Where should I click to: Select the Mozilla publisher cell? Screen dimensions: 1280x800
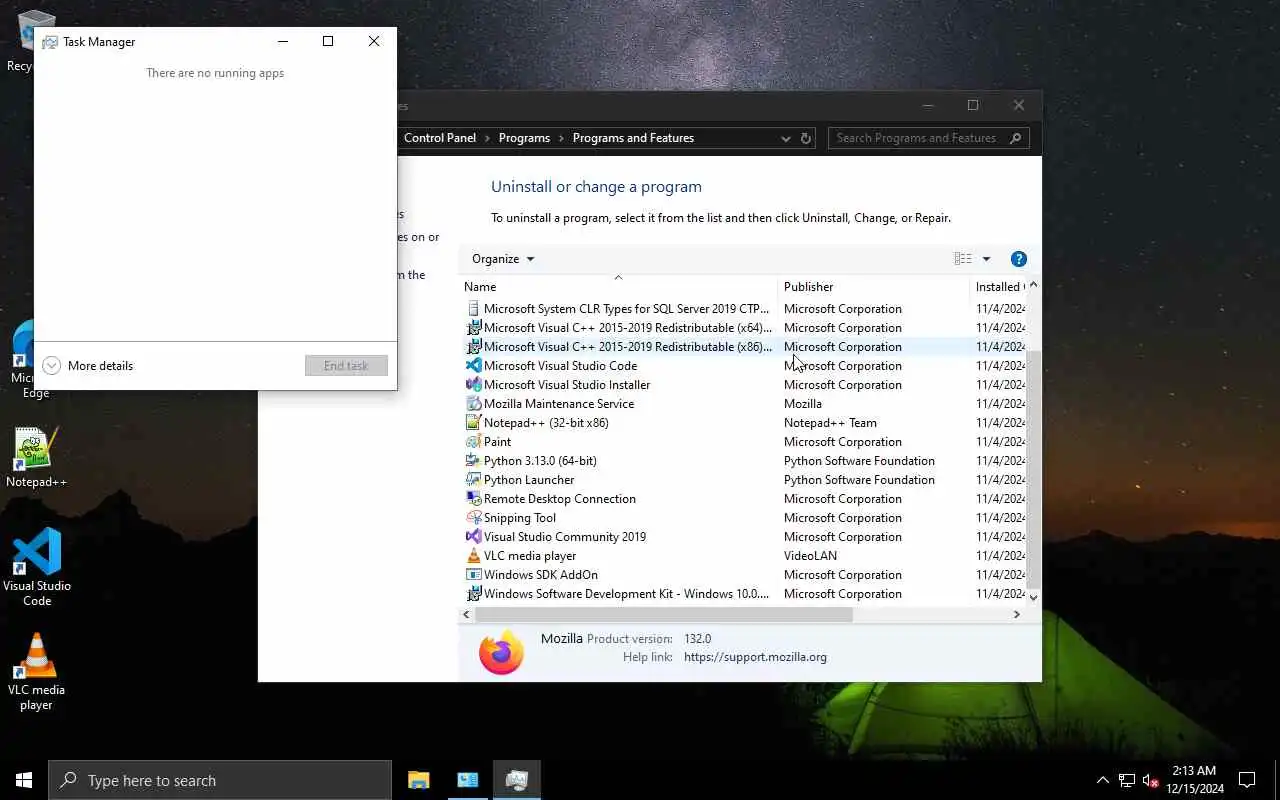803,404
